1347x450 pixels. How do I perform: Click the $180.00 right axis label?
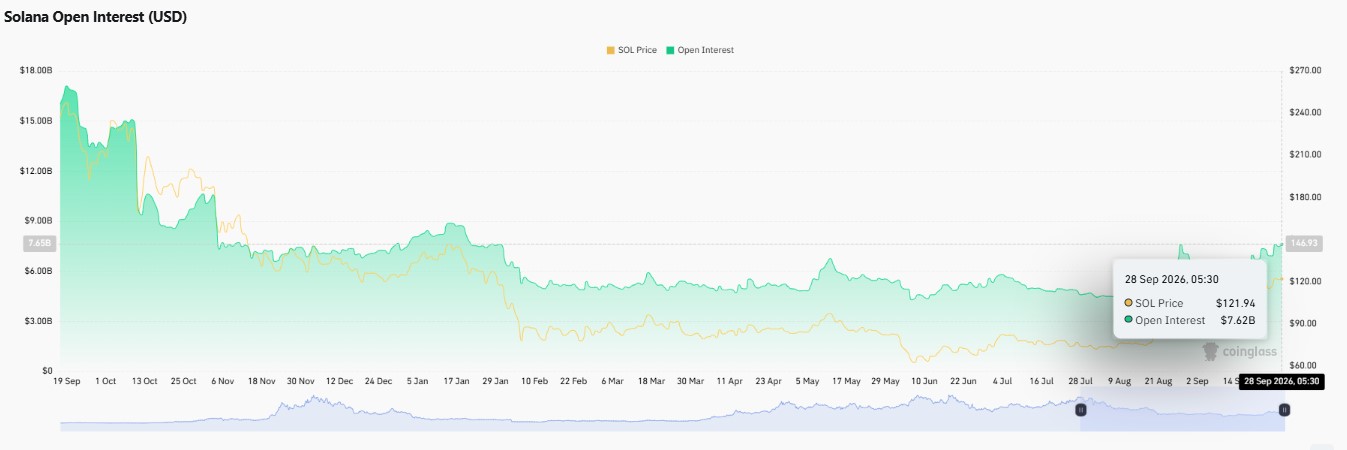pyautogui.click(x=1306, y=196)
